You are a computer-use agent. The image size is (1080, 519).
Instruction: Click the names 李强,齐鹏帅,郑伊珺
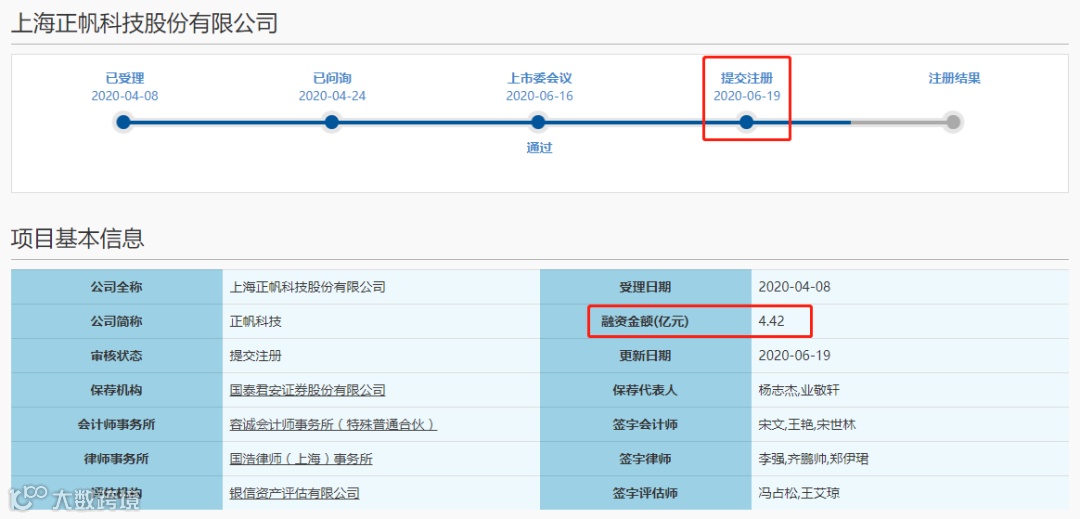[813, 459]
